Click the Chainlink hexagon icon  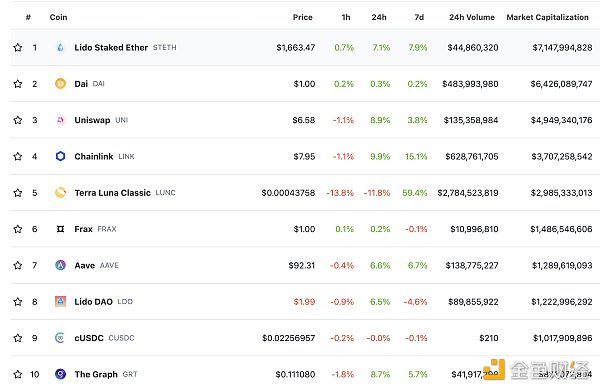[x=60, y=156]
